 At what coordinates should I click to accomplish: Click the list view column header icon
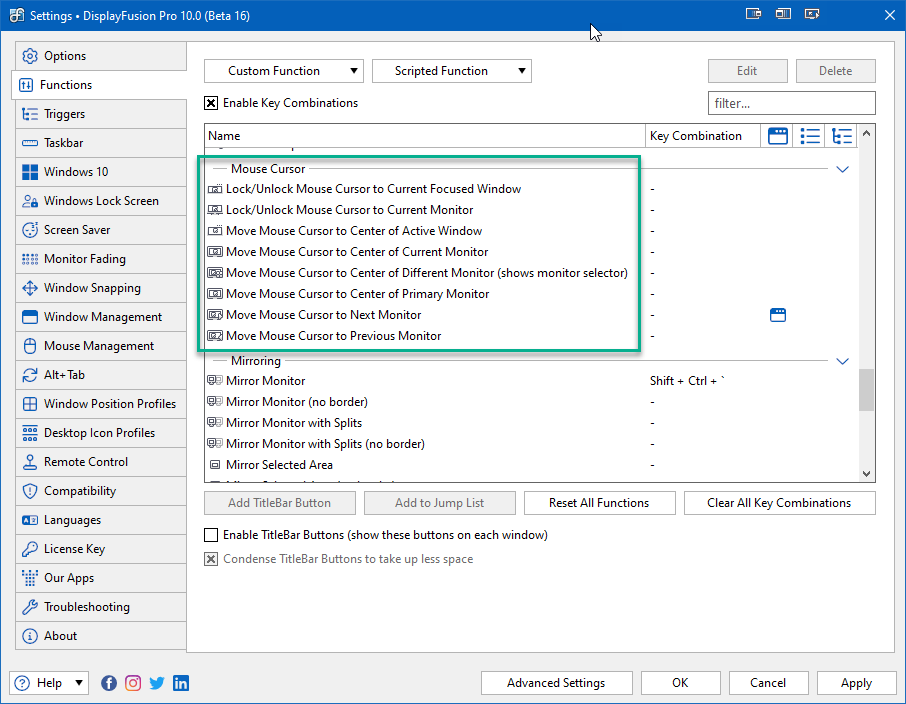[810, 136]
